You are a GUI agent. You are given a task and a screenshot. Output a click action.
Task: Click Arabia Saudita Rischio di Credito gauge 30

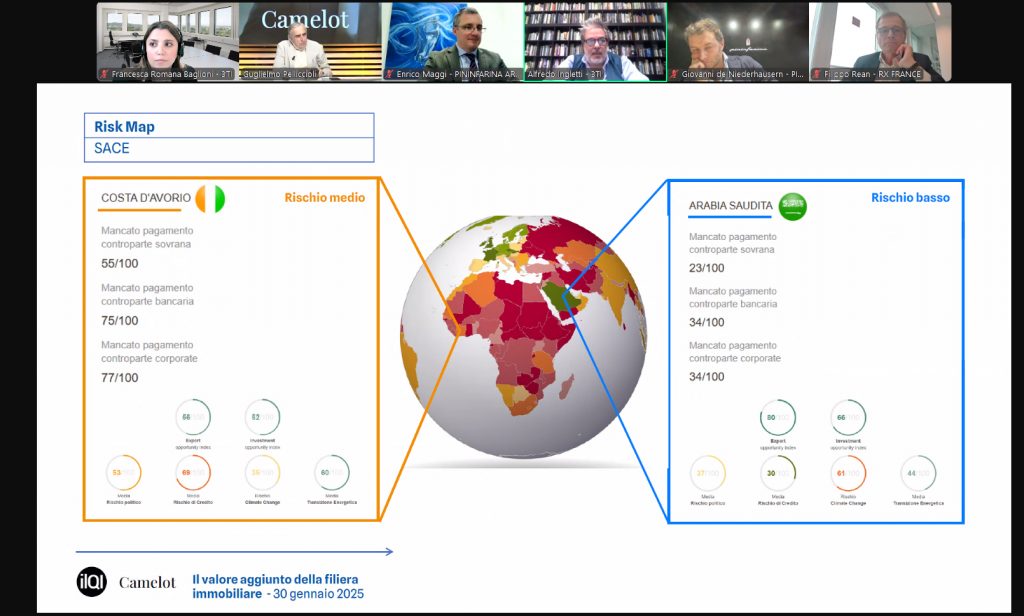click(778, 474)
